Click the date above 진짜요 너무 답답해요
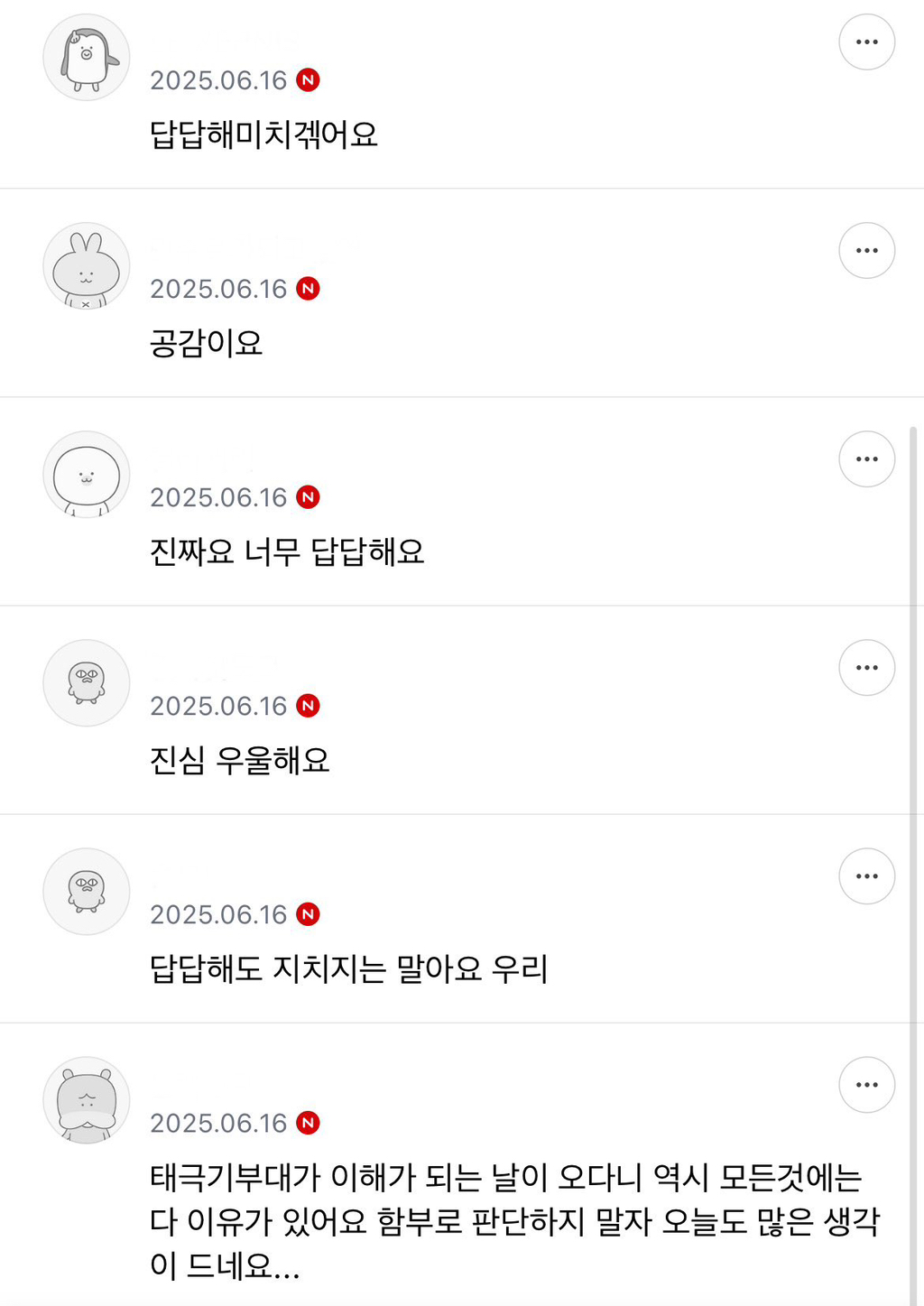 tap(218, 497)
